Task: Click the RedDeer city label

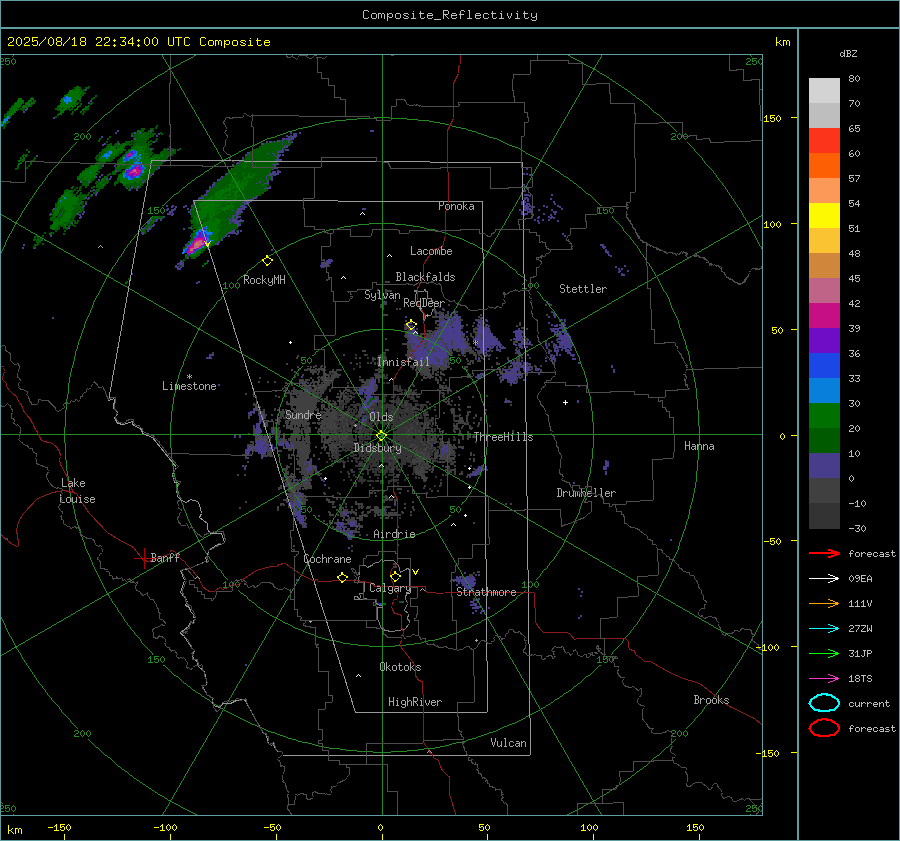Action: pyautogui.click(x=424, y=303)
